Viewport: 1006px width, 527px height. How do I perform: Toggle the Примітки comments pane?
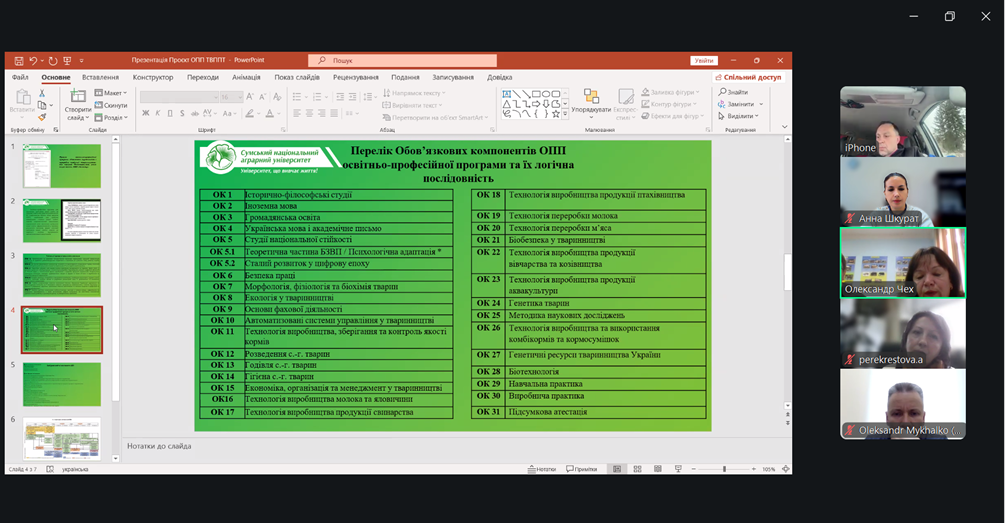click(x=582, y=469)
